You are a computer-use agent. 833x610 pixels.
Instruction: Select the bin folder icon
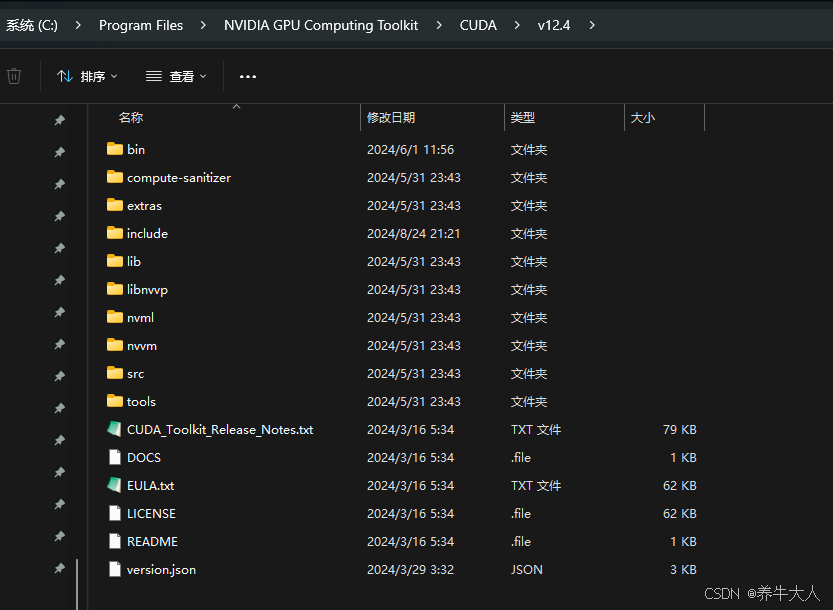coord(115,149)
